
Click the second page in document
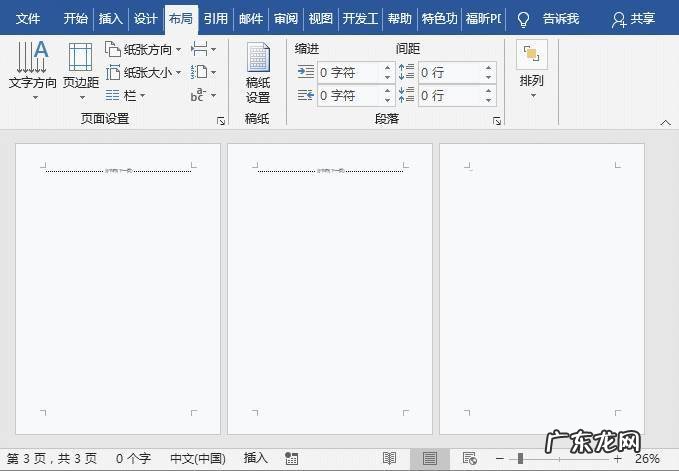tap(330, 289)
